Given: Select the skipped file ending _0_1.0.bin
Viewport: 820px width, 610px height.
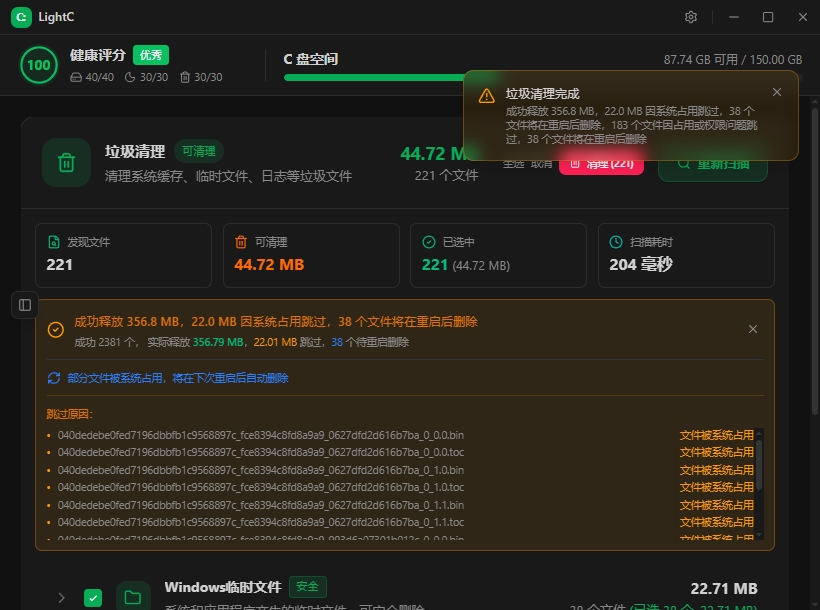Looking at the screenshot, I should click(260, 470).
